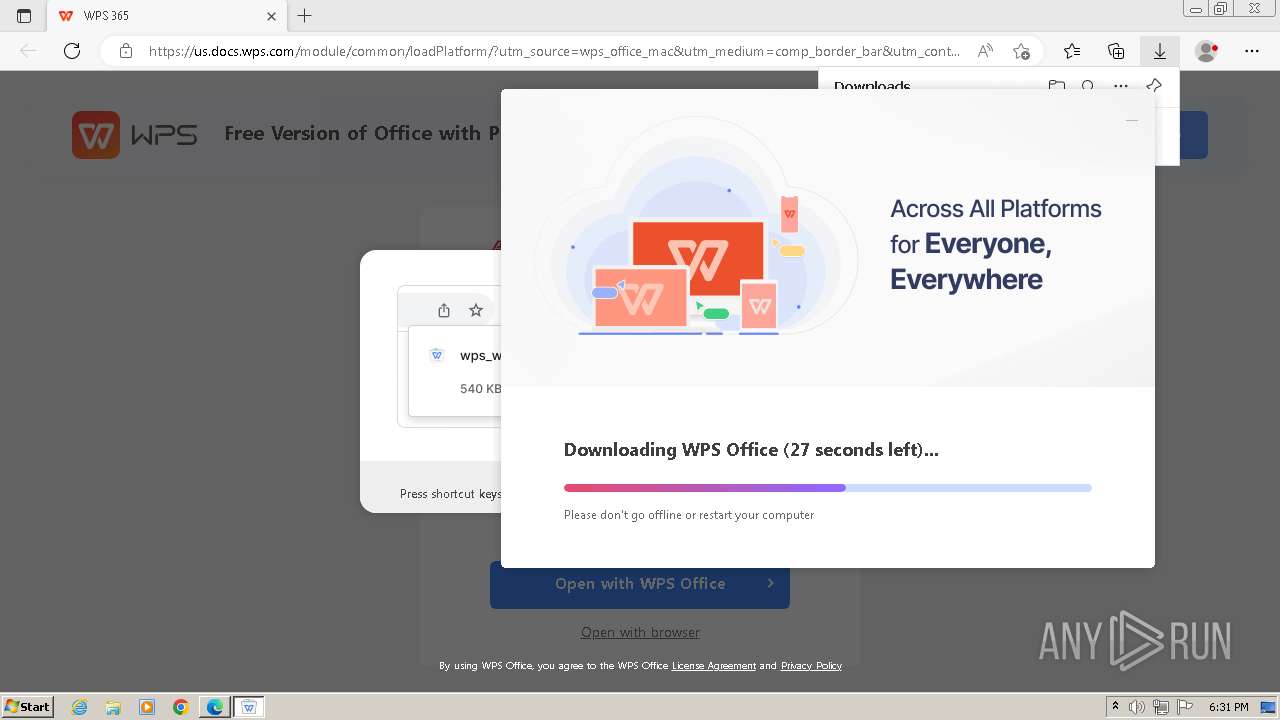Open downloads folder icon in Downloads panel
Screen dimensions: 1280x720
point(1056,86)
